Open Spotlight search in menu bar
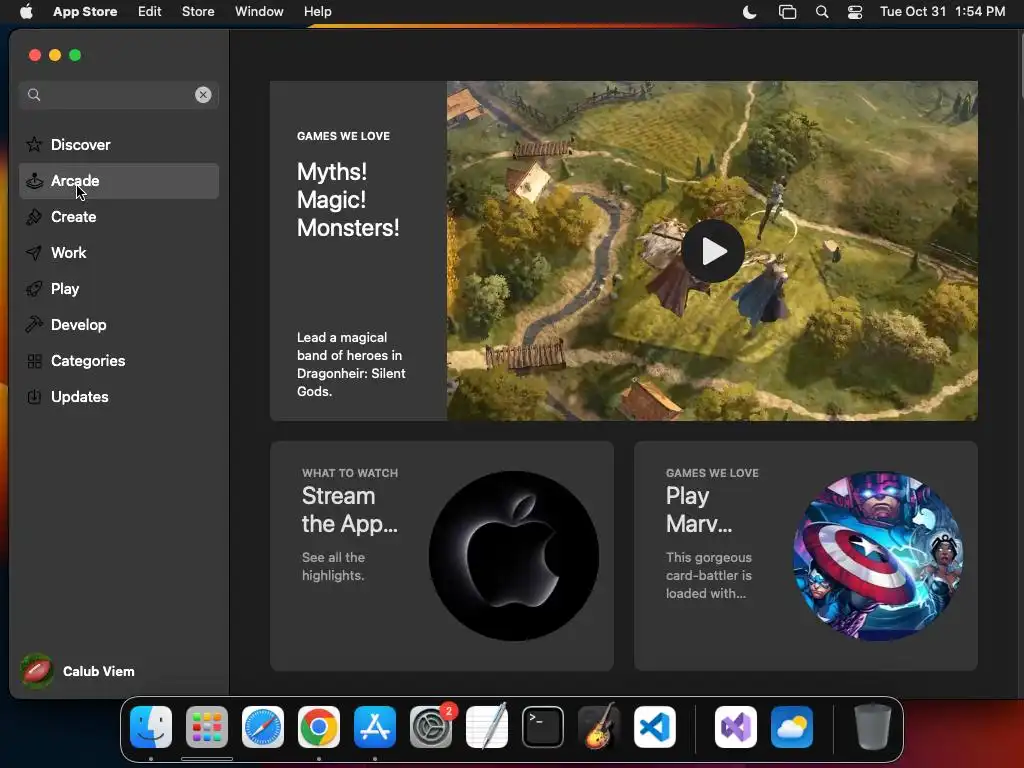This screenshot has height=768, width=1024. click(x=822, y=12)
